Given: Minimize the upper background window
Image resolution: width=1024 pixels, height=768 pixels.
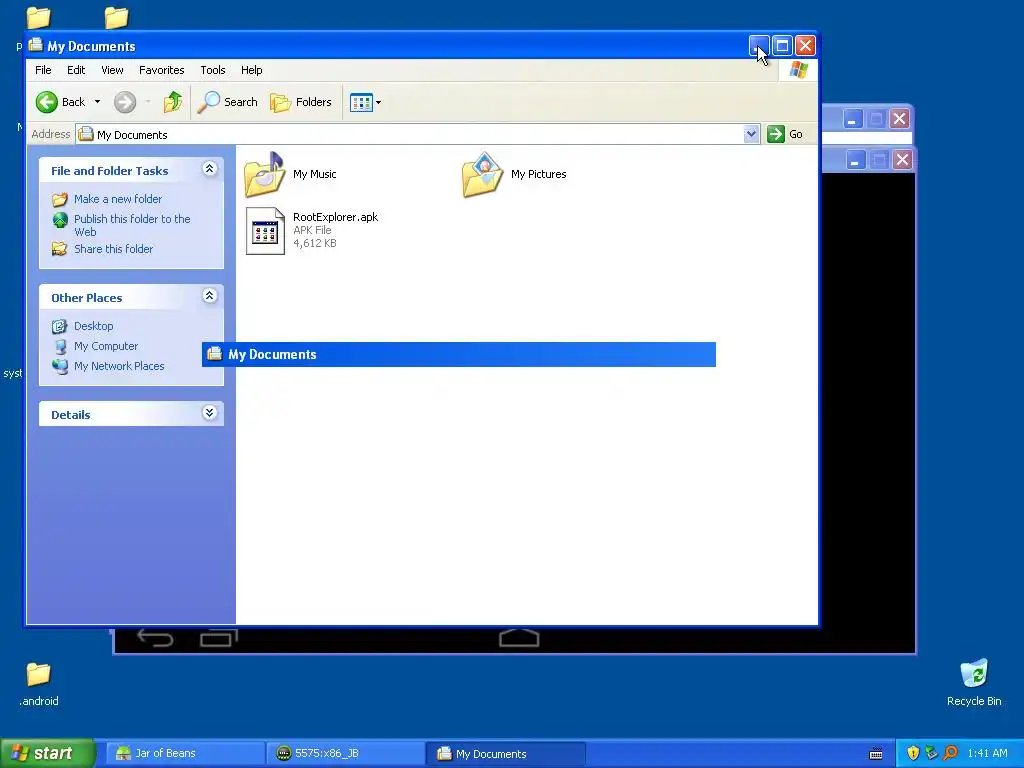Looking at the screenshot, I should coord(852,119).
